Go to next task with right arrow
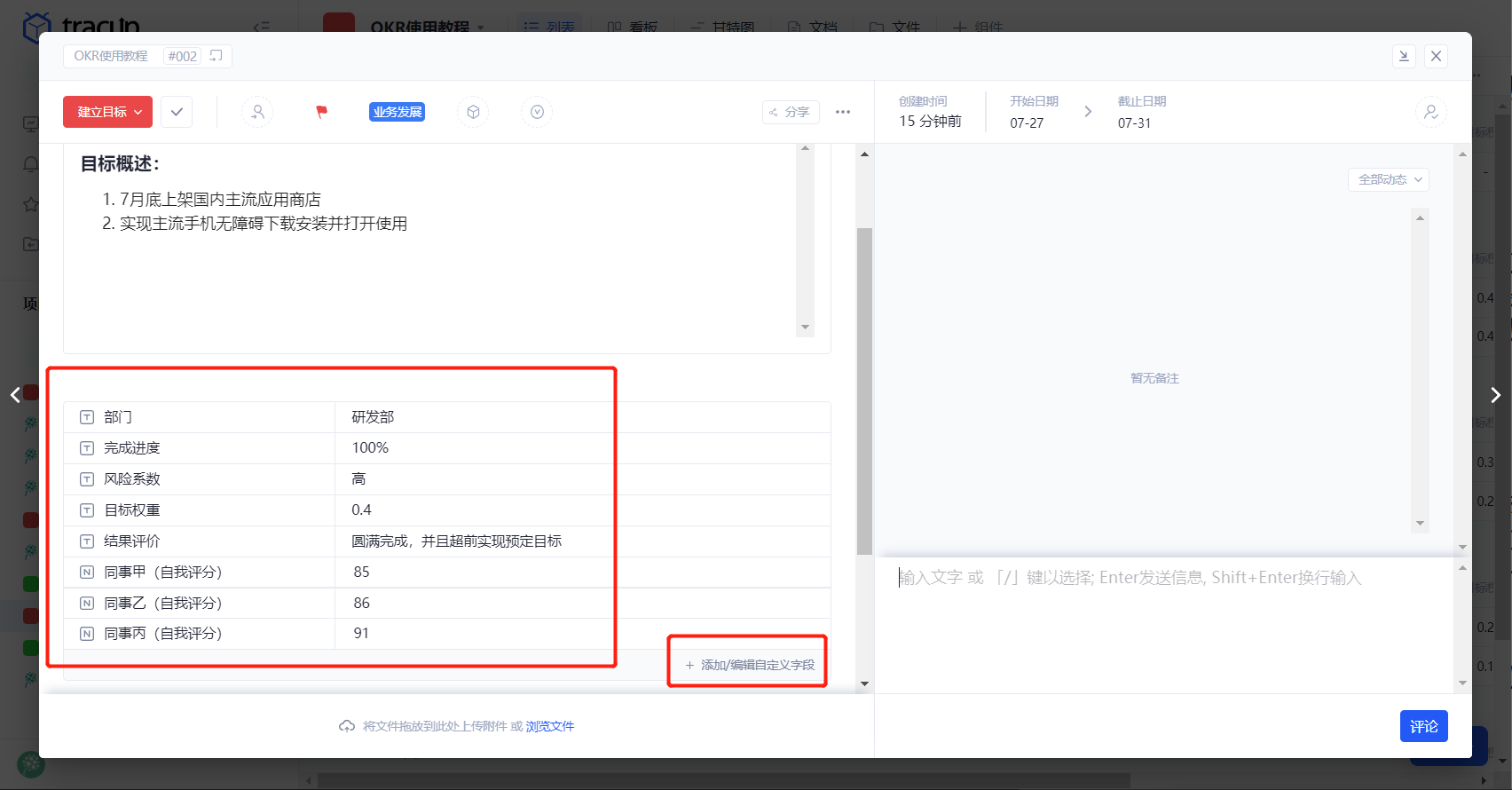 tap(1495, 395)
